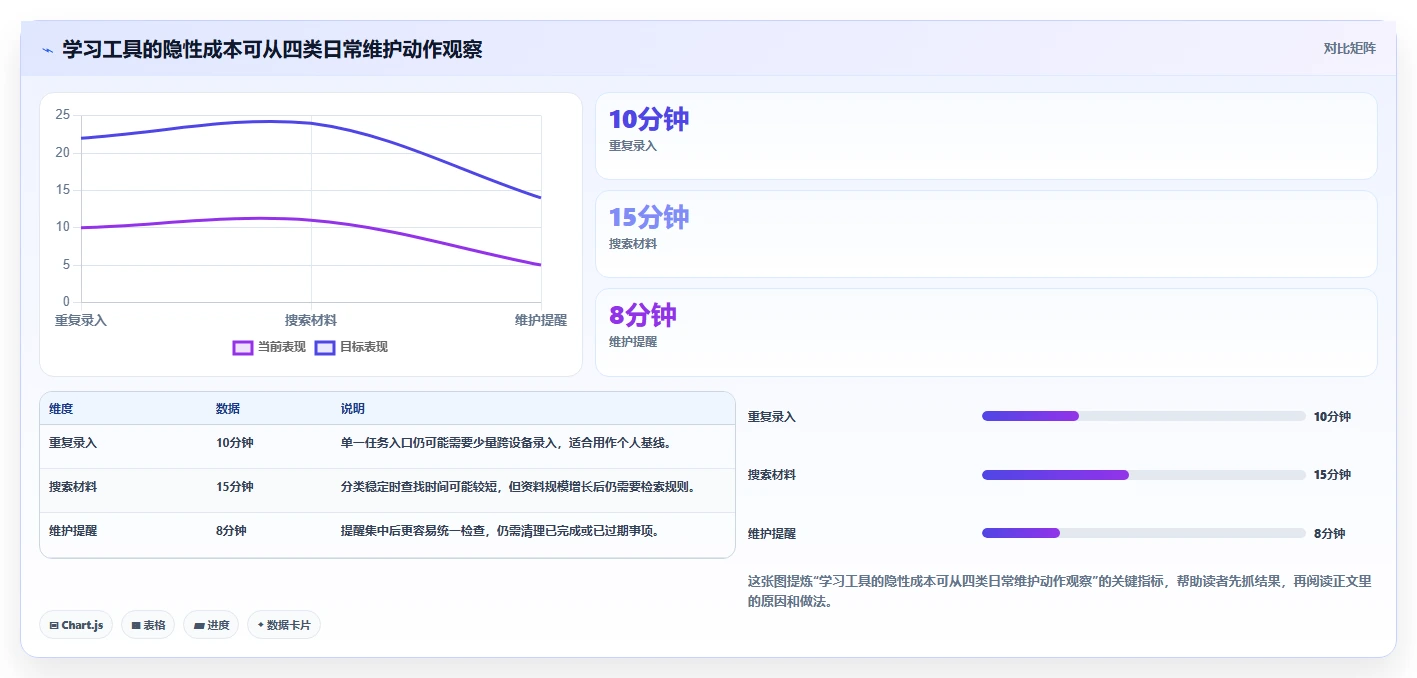Click the 重复录入 x-axis label on chart
This screenshot has width=1417, height=678.
tap(81, 320)
